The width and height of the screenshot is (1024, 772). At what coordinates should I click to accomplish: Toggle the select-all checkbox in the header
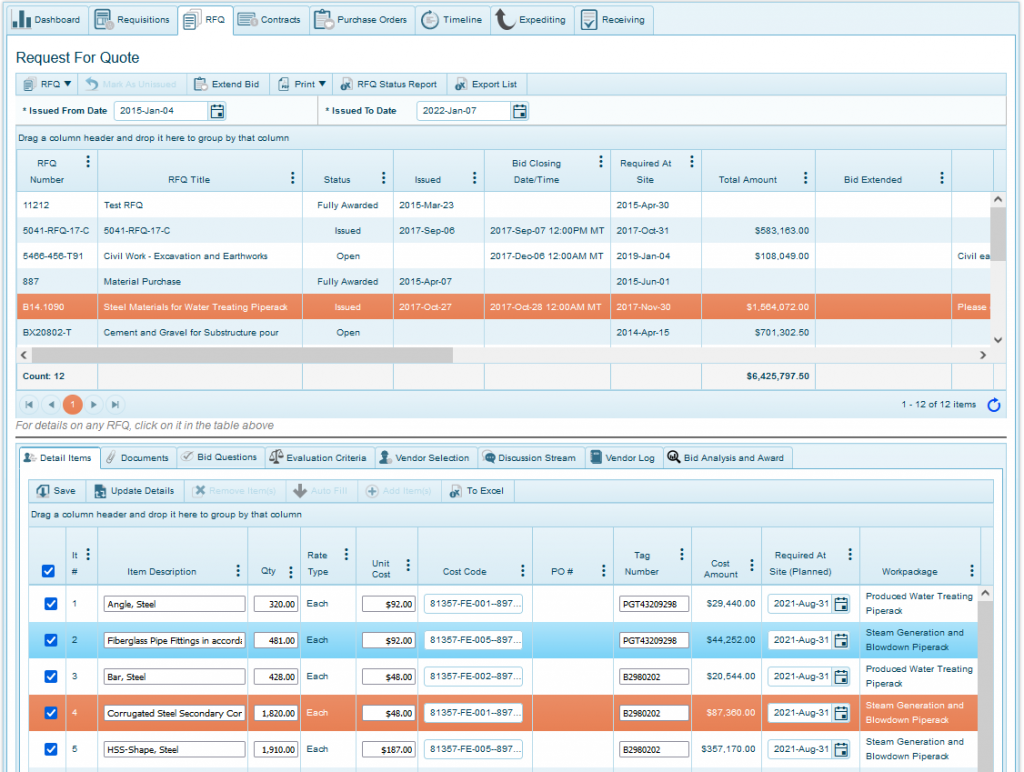pos(48,571)
